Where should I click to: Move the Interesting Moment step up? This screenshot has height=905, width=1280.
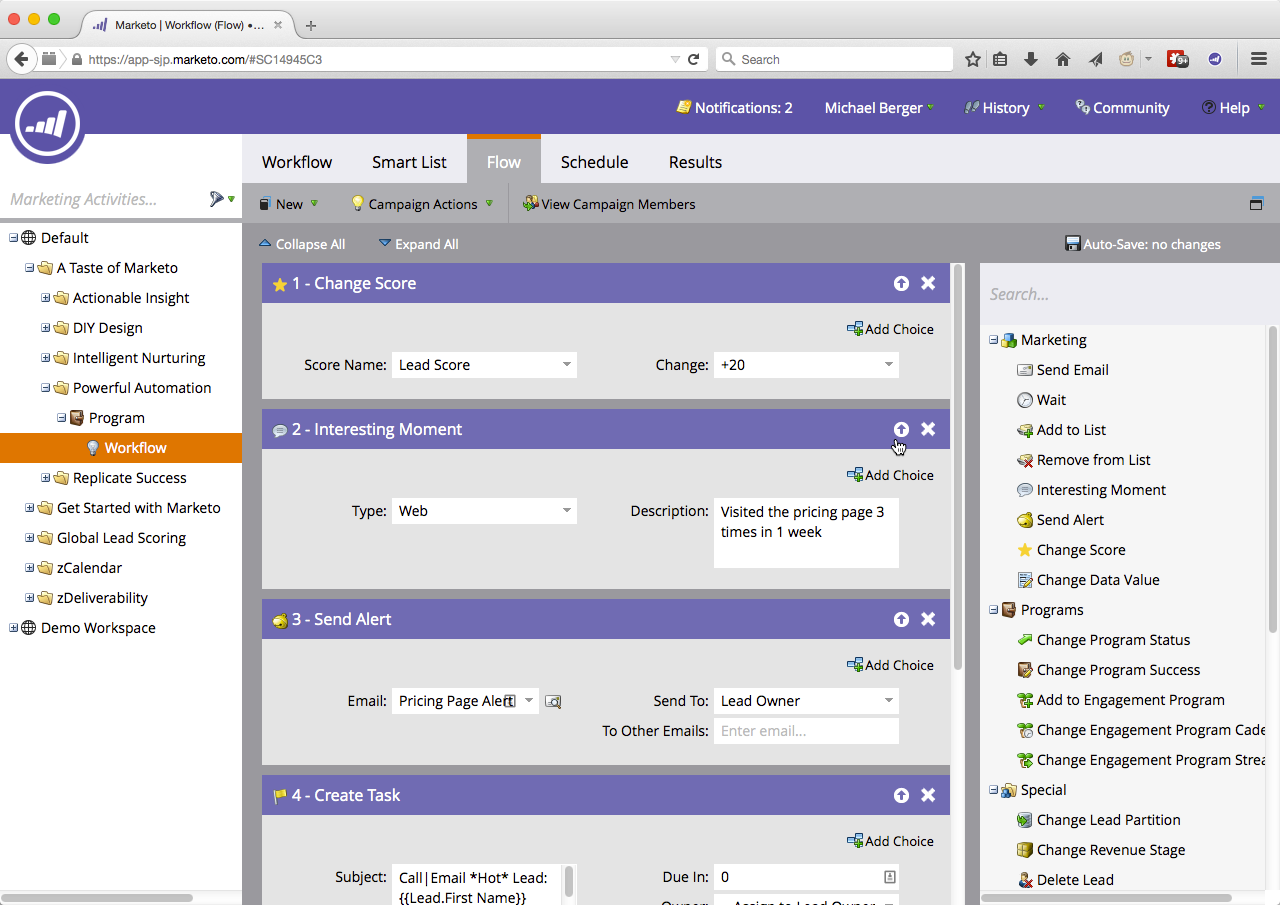[x=901, y=428]
